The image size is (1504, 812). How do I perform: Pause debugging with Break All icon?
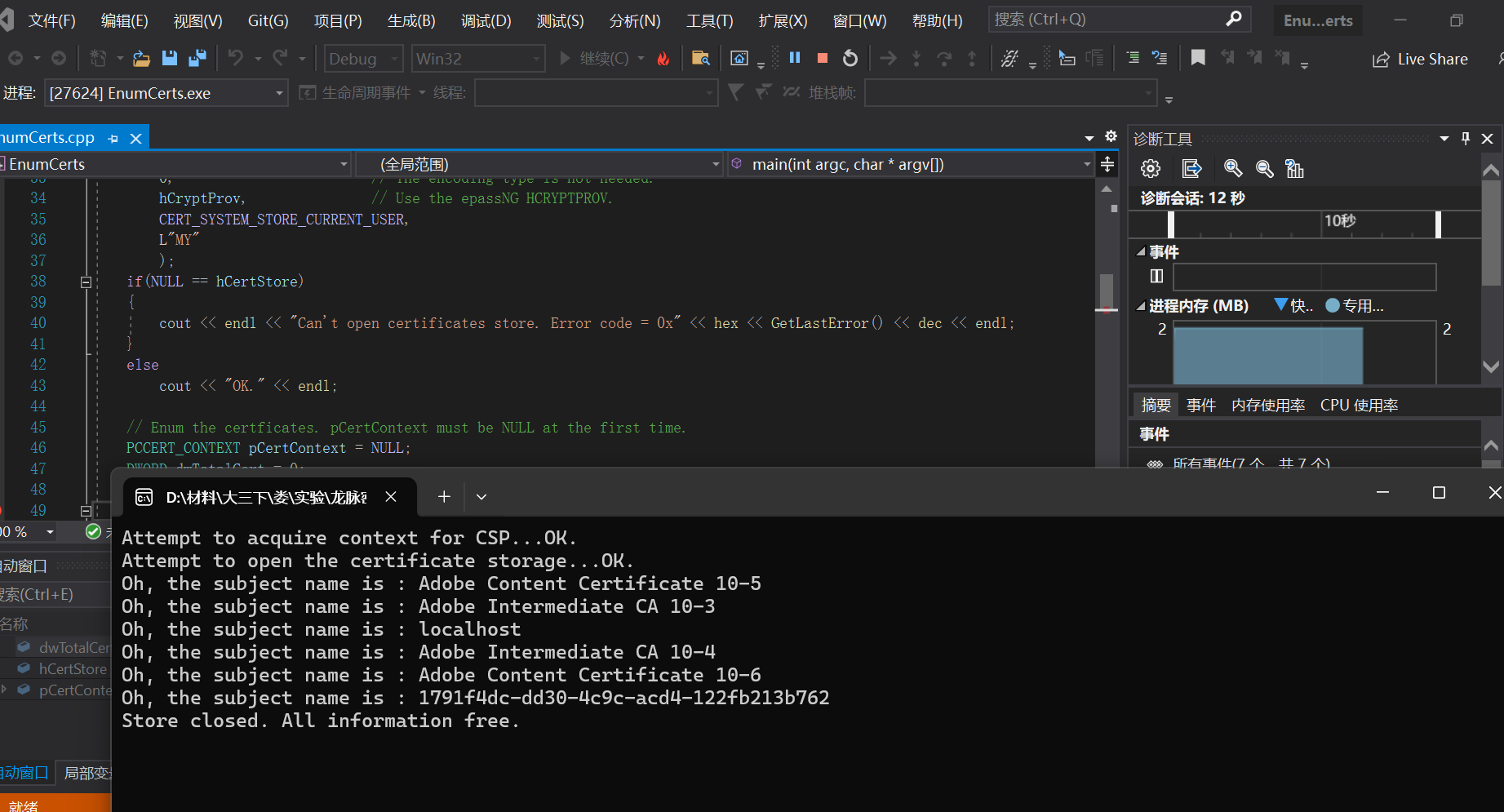tap(795, 58)
